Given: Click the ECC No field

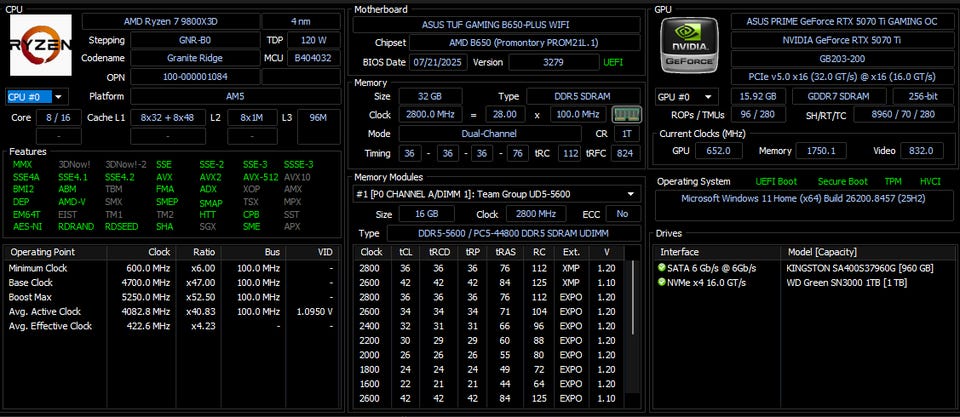Looking at the screenshot, I should pos(623,214).
